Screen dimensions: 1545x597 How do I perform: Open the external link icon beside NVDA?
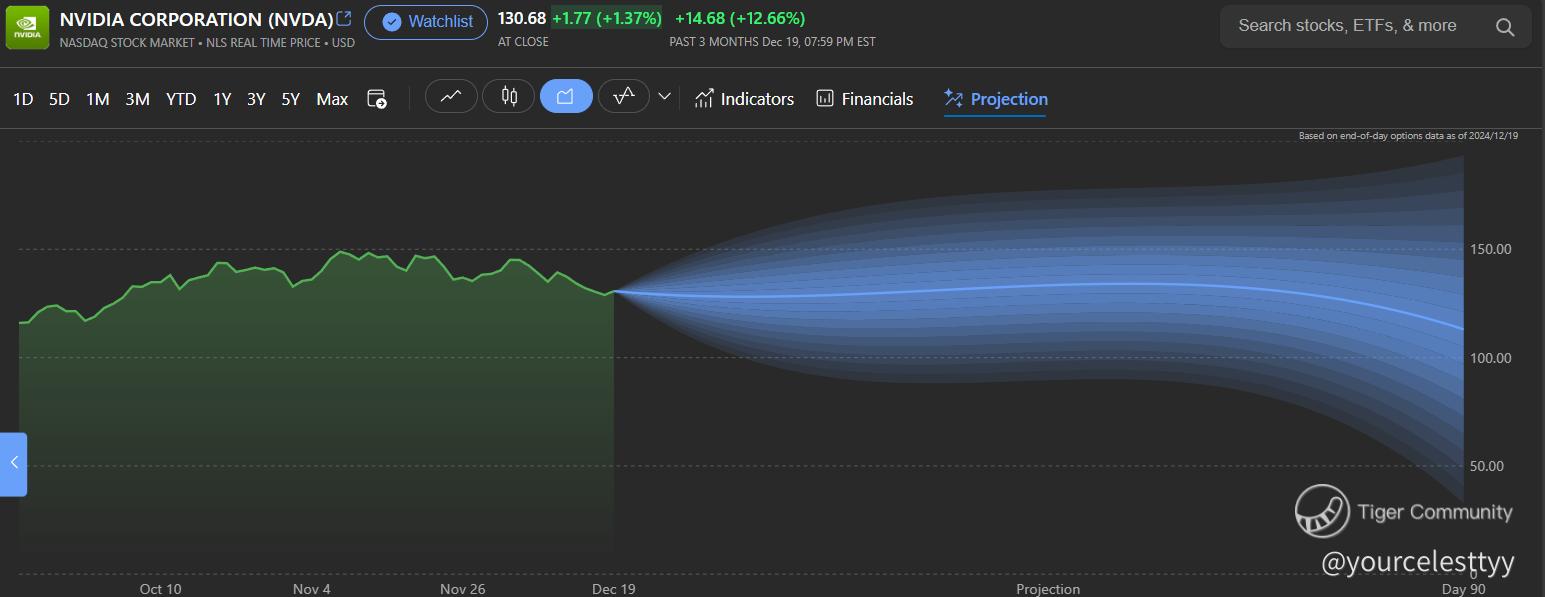point(344,18)
